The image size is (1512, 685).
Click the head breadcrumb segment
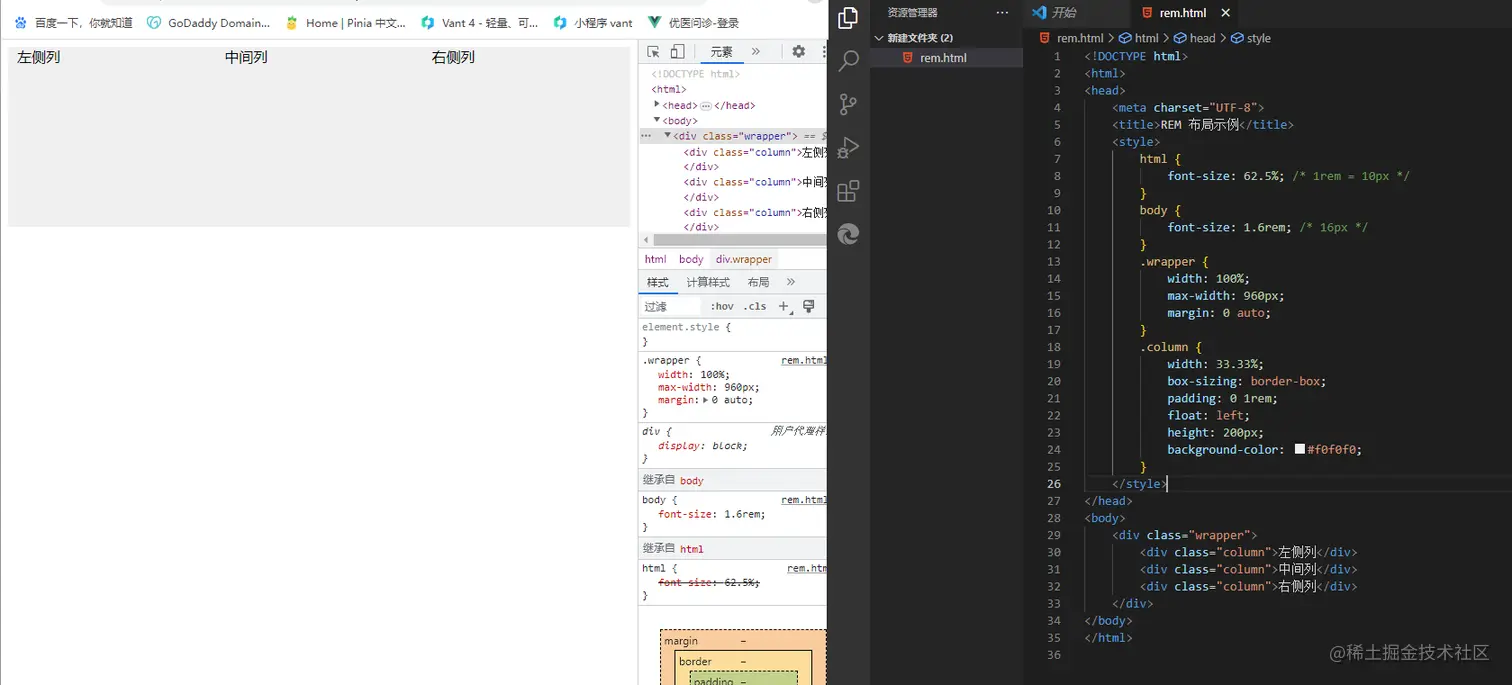tap(1195, 38)
